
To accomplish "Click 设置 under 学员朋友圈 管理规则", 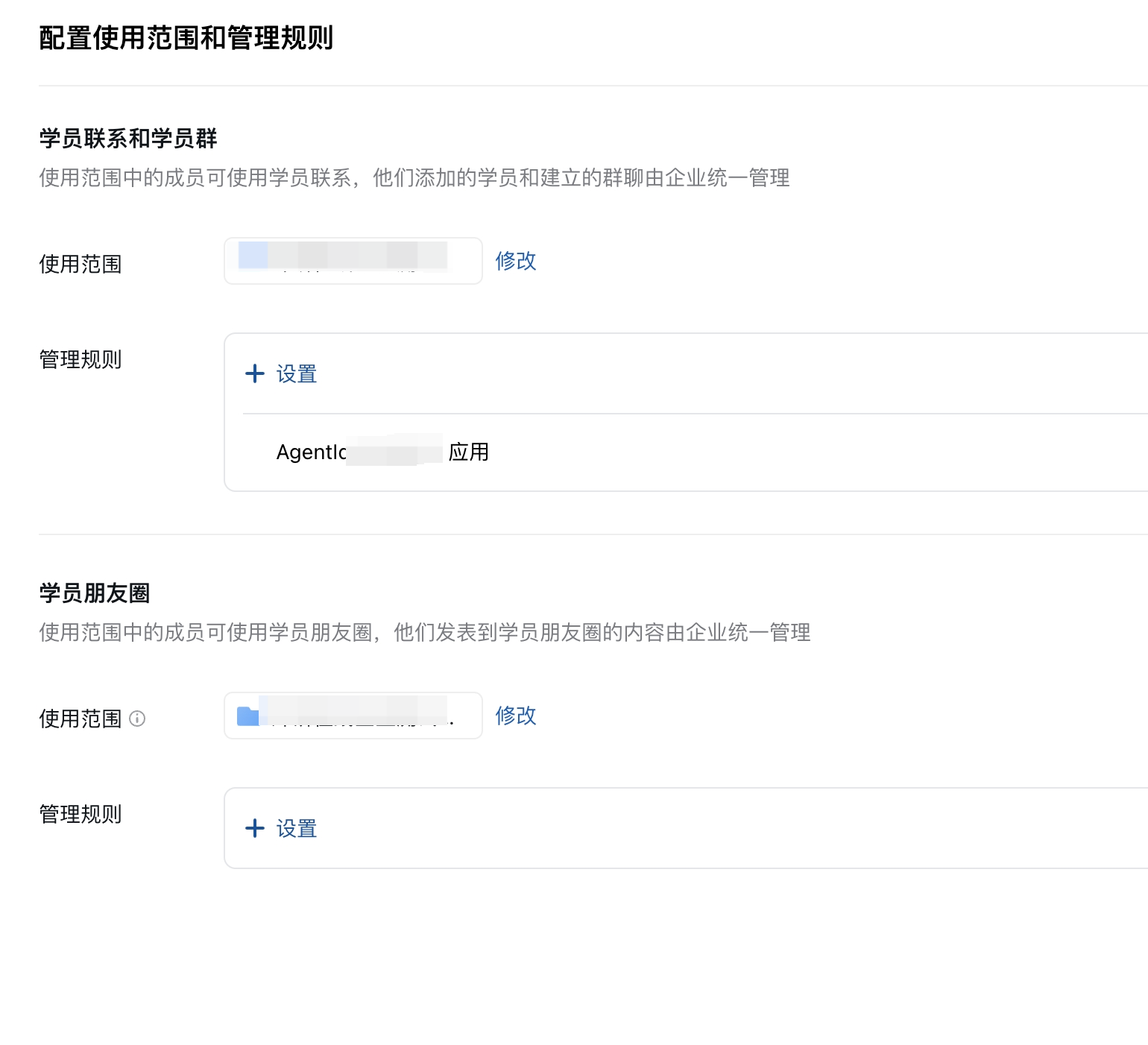I will point(297,829).
